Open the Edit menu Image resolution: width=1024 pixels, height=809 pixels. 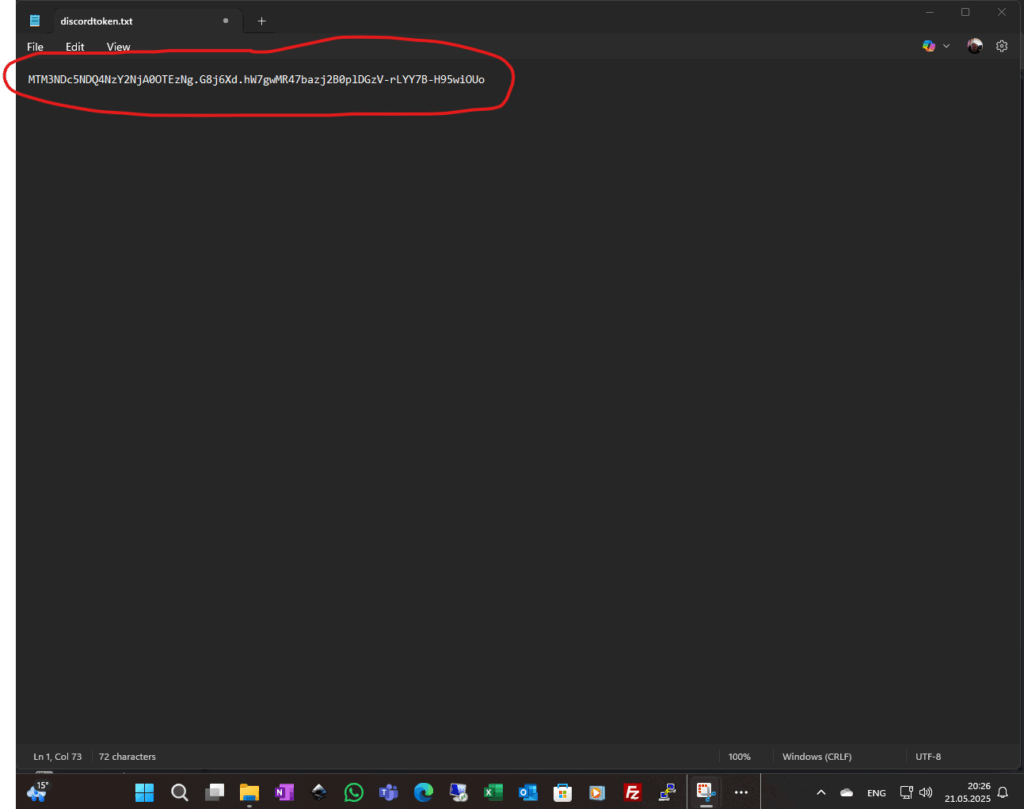click(x=74, y=47)
